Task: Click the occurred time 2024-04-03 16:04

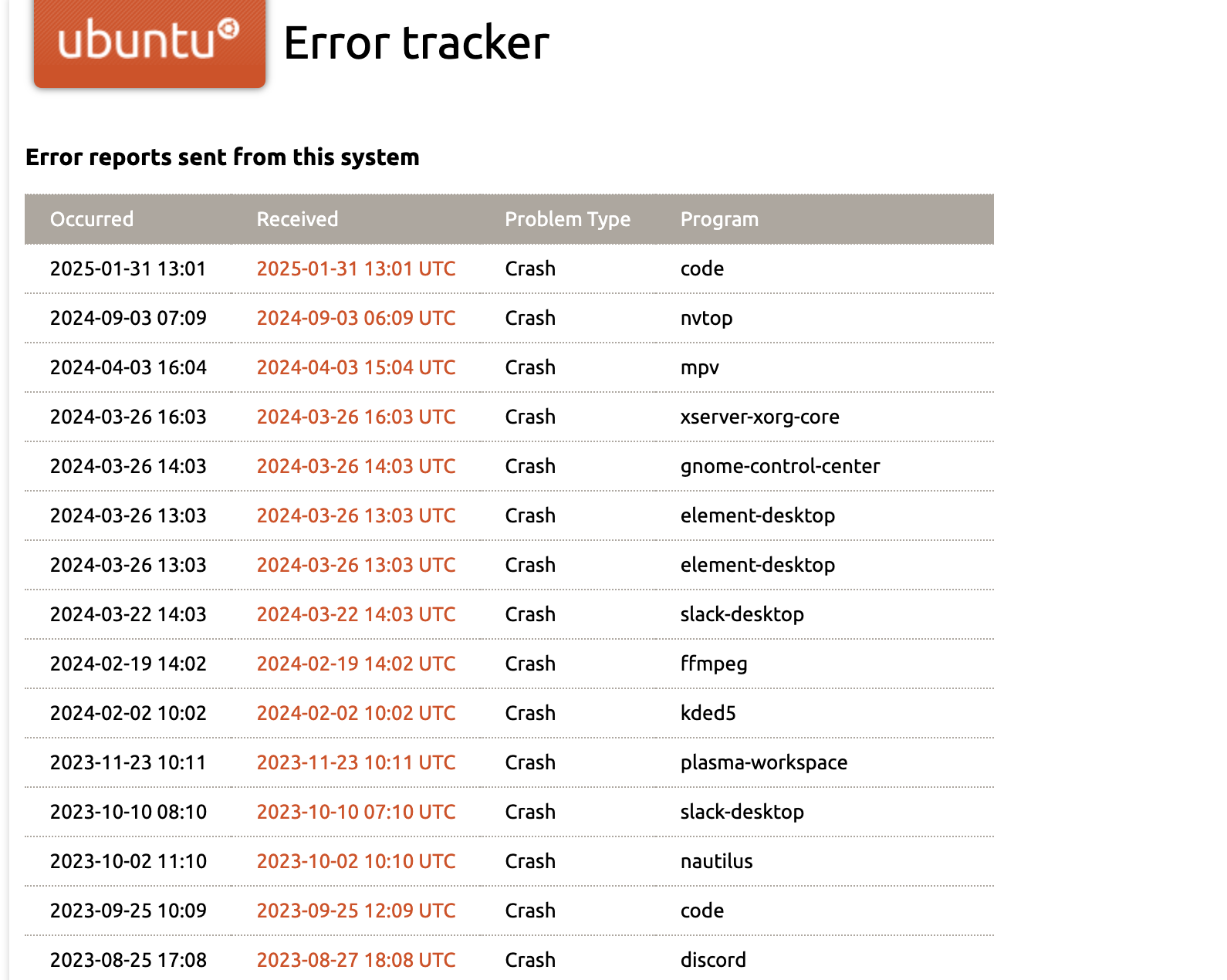Action: (x=128, y=367)
